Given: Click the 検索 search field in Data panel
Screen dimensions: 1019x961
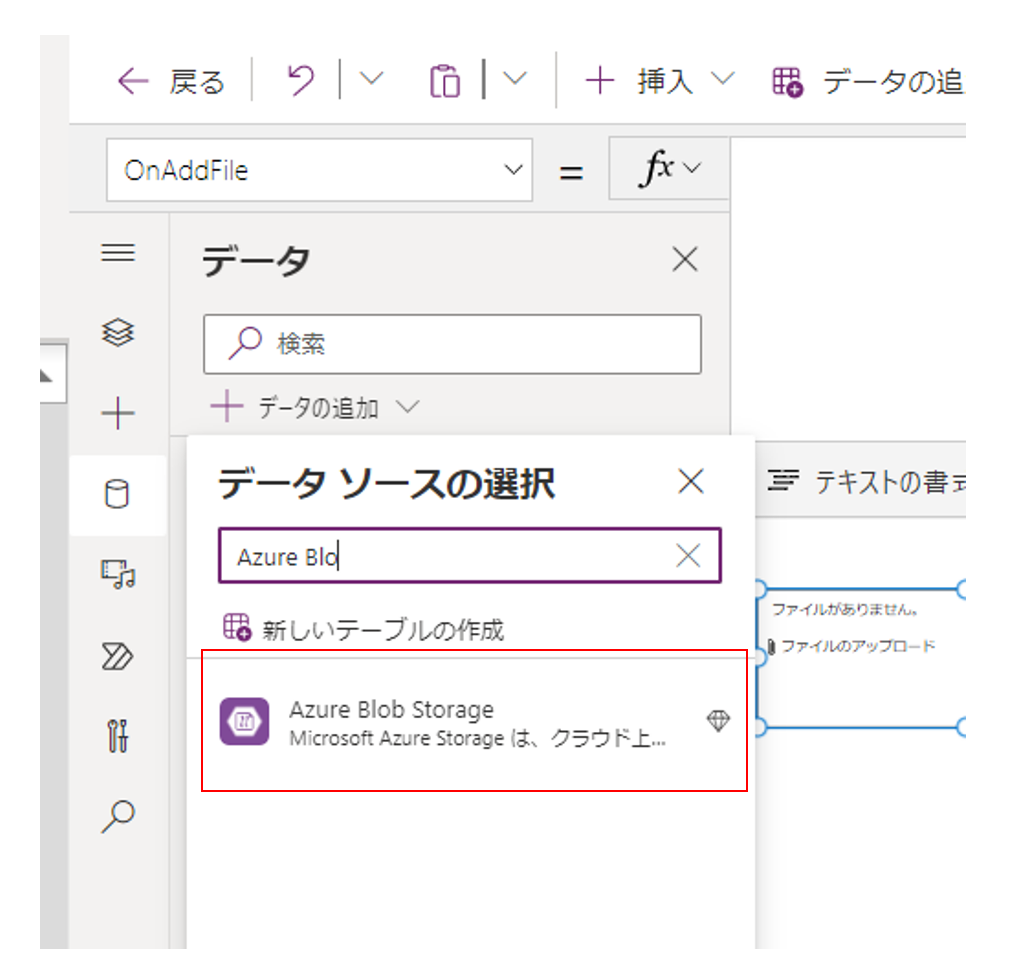Looking at the screenshot, I should (452, 344).
